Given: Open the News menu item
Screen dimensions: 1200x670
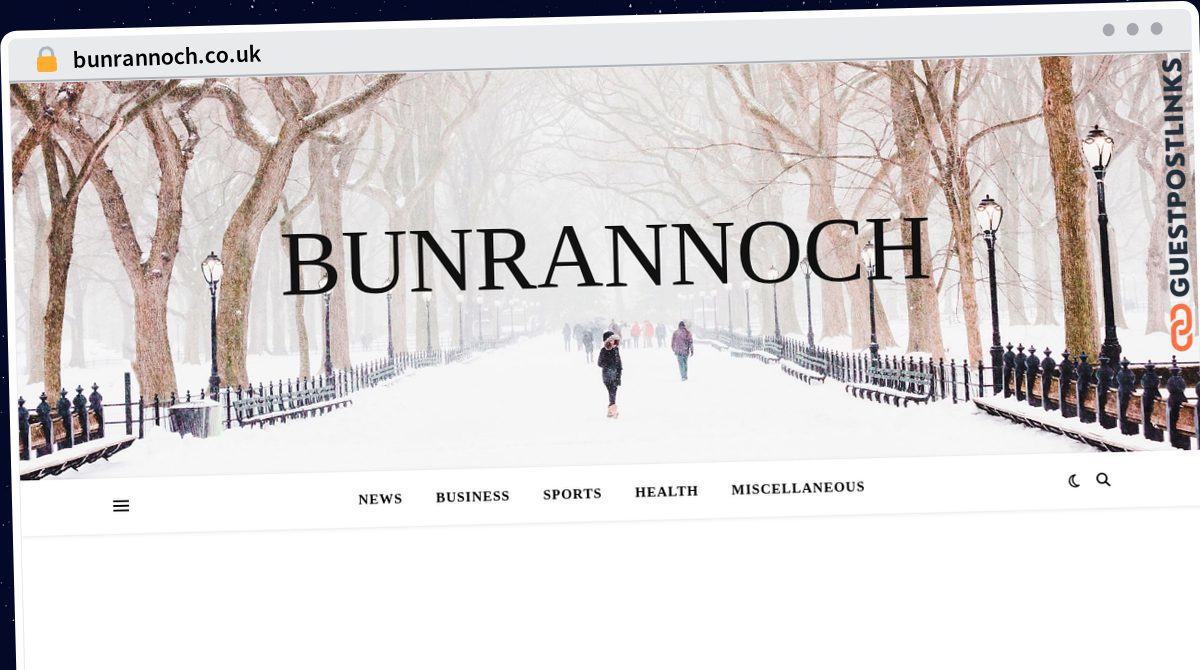Looking at the screenshot, I should (380, 499).
